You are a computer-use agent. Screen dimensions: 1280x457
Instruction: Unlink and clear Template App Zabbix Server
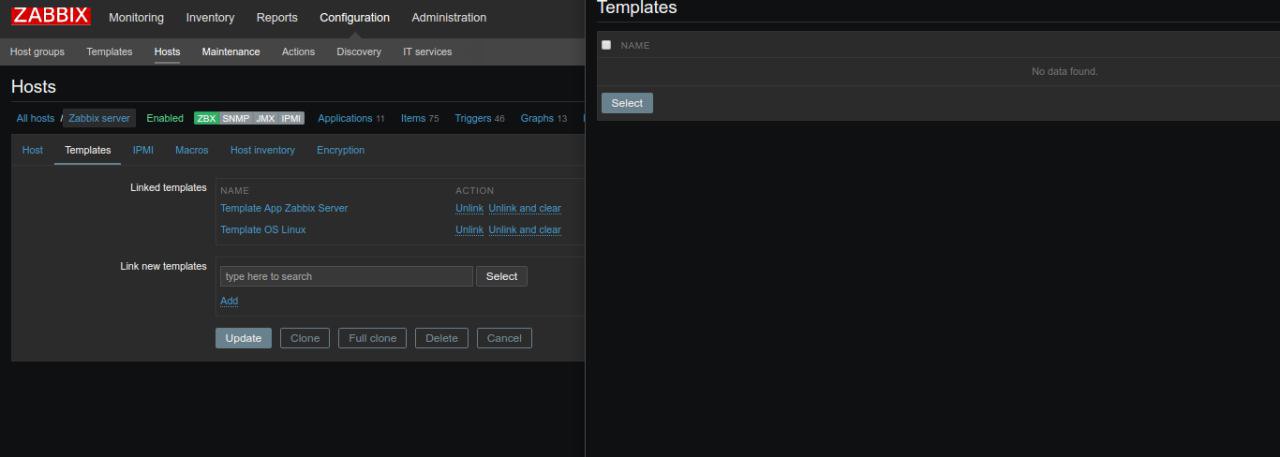525,208
